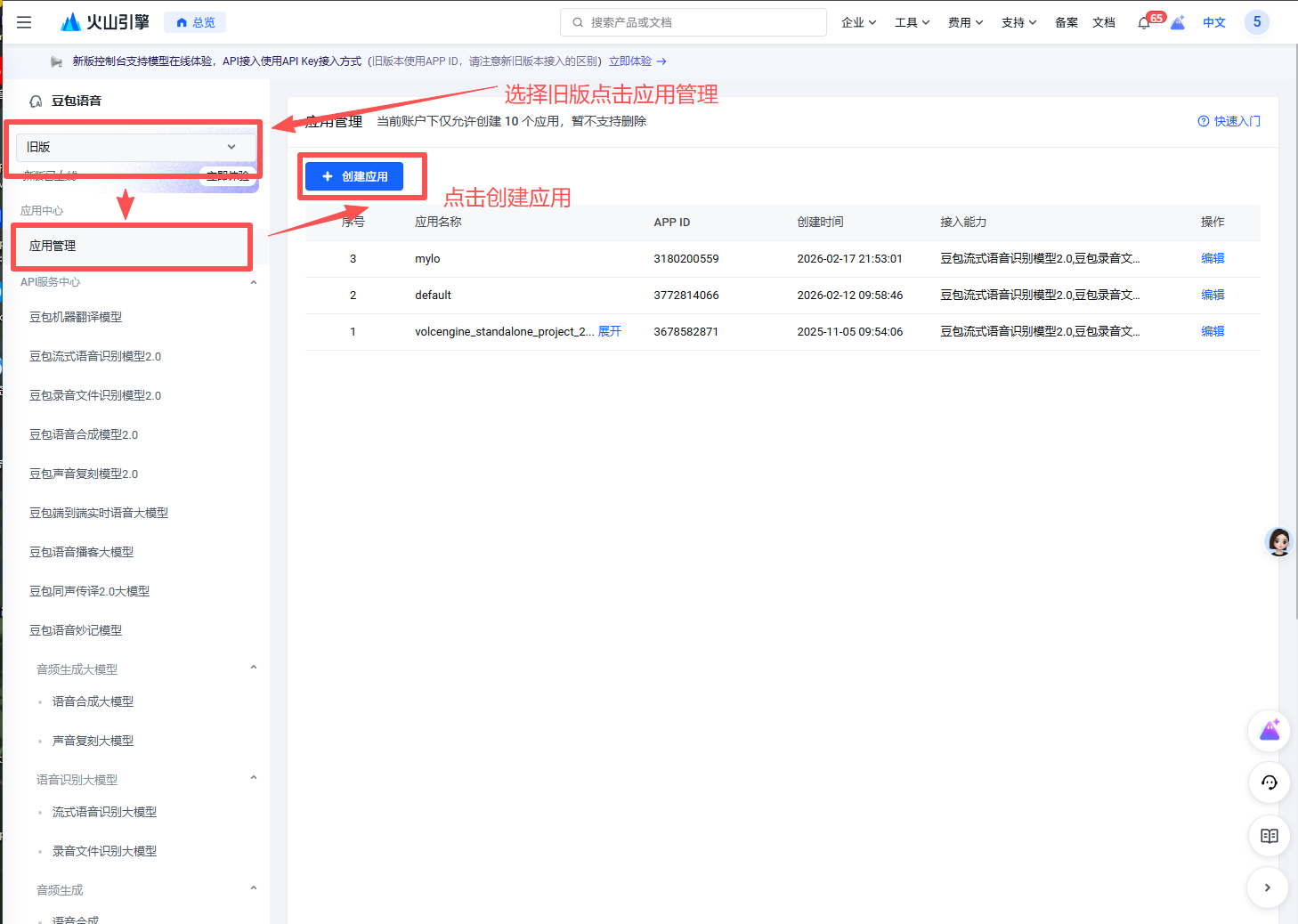Image resolution: width=1298 pixels, height=924 pixels.
Task: Open the 费用 dropdown menu
Action: pos(966,22)
